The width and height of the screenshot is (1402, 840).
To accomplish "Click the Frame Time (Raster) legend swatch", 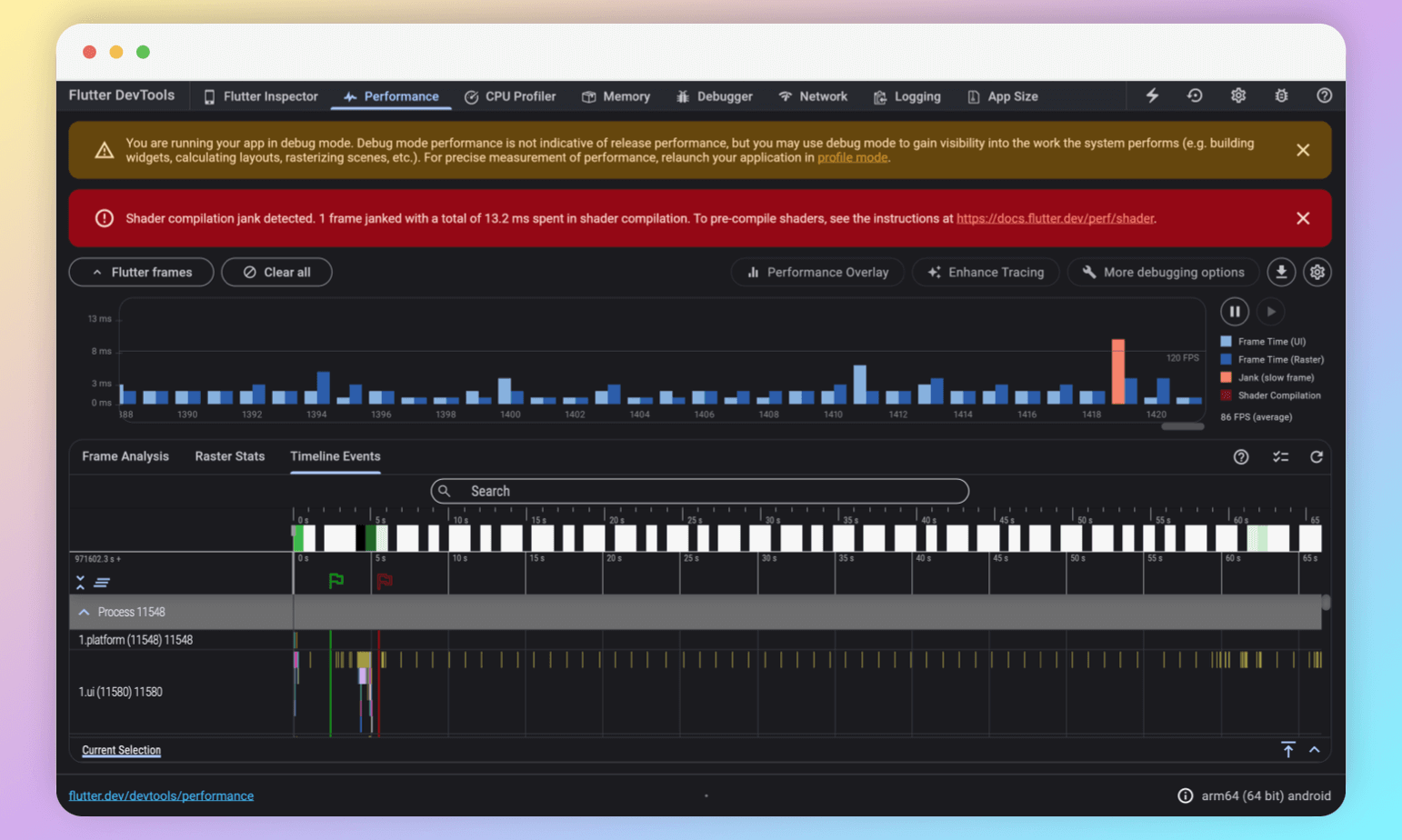I will (x=1226, y=359).
